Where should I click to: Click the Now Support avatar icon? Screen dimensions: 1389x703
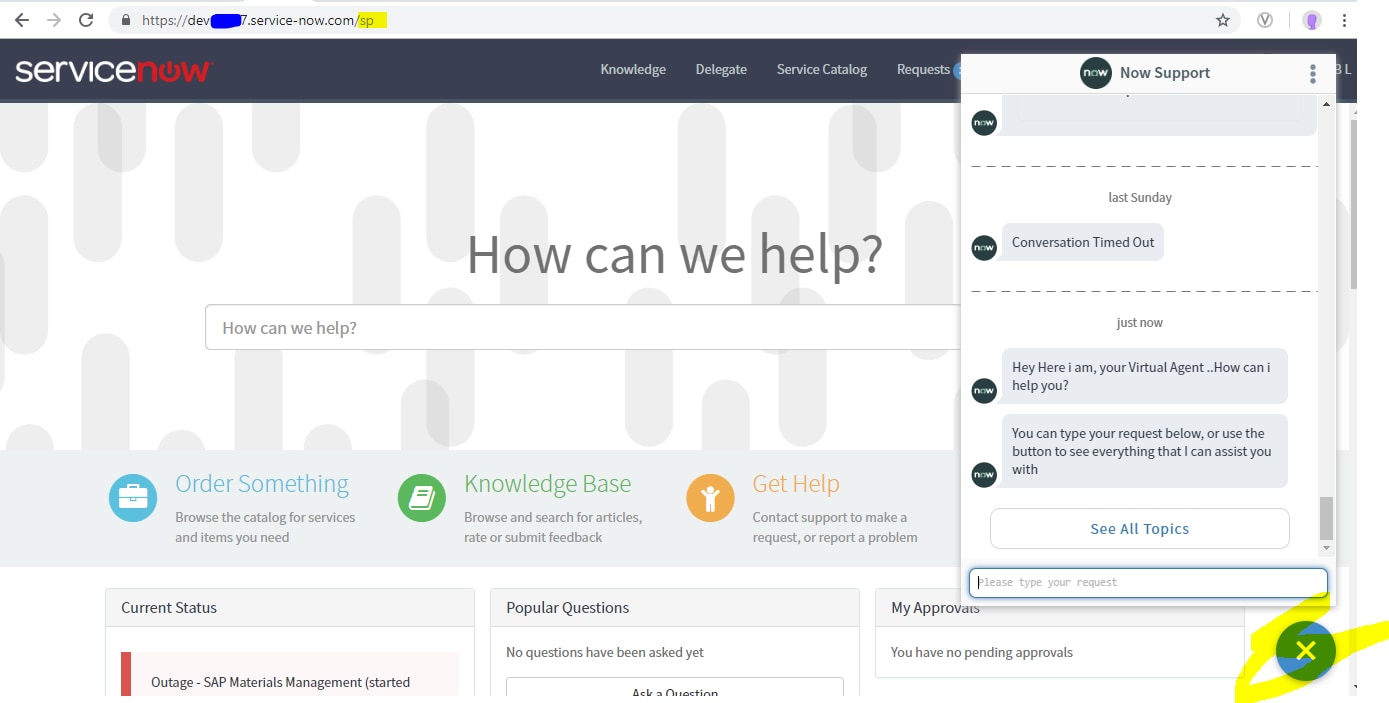[x=1095, y=72]
